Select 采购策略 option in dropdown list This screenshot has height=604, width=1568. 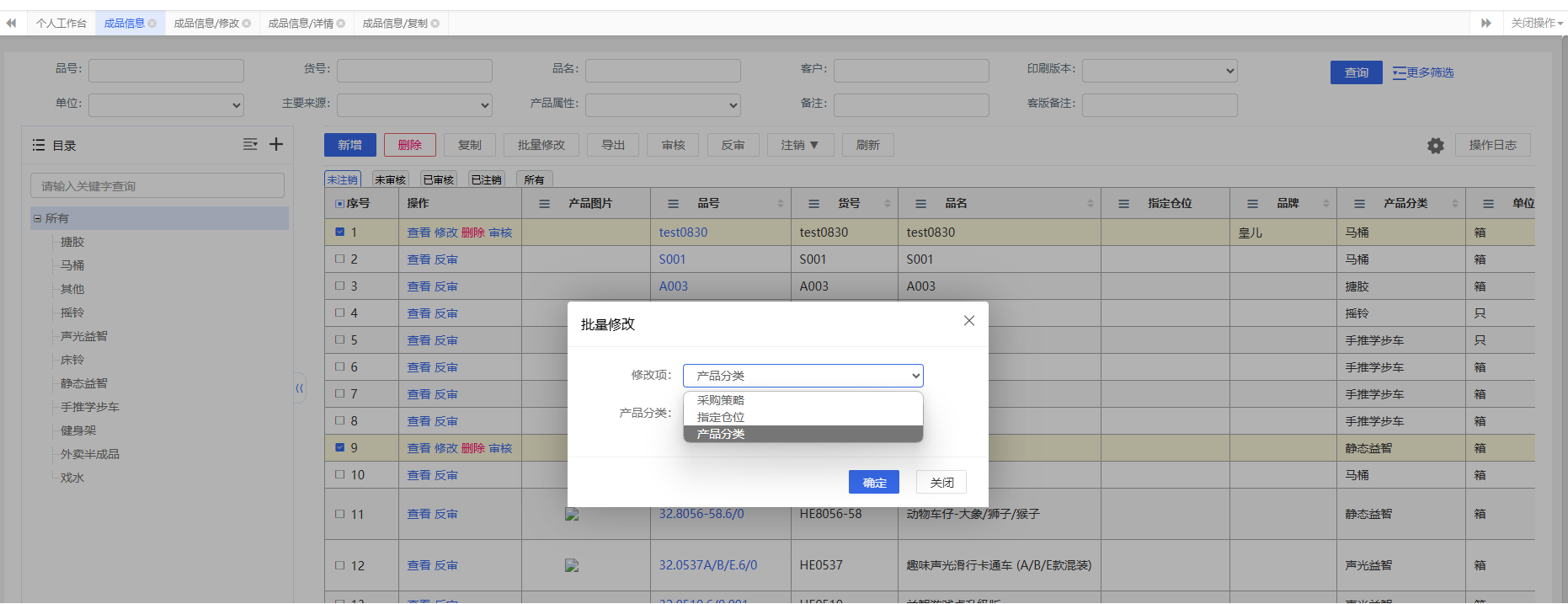[803, 400]
